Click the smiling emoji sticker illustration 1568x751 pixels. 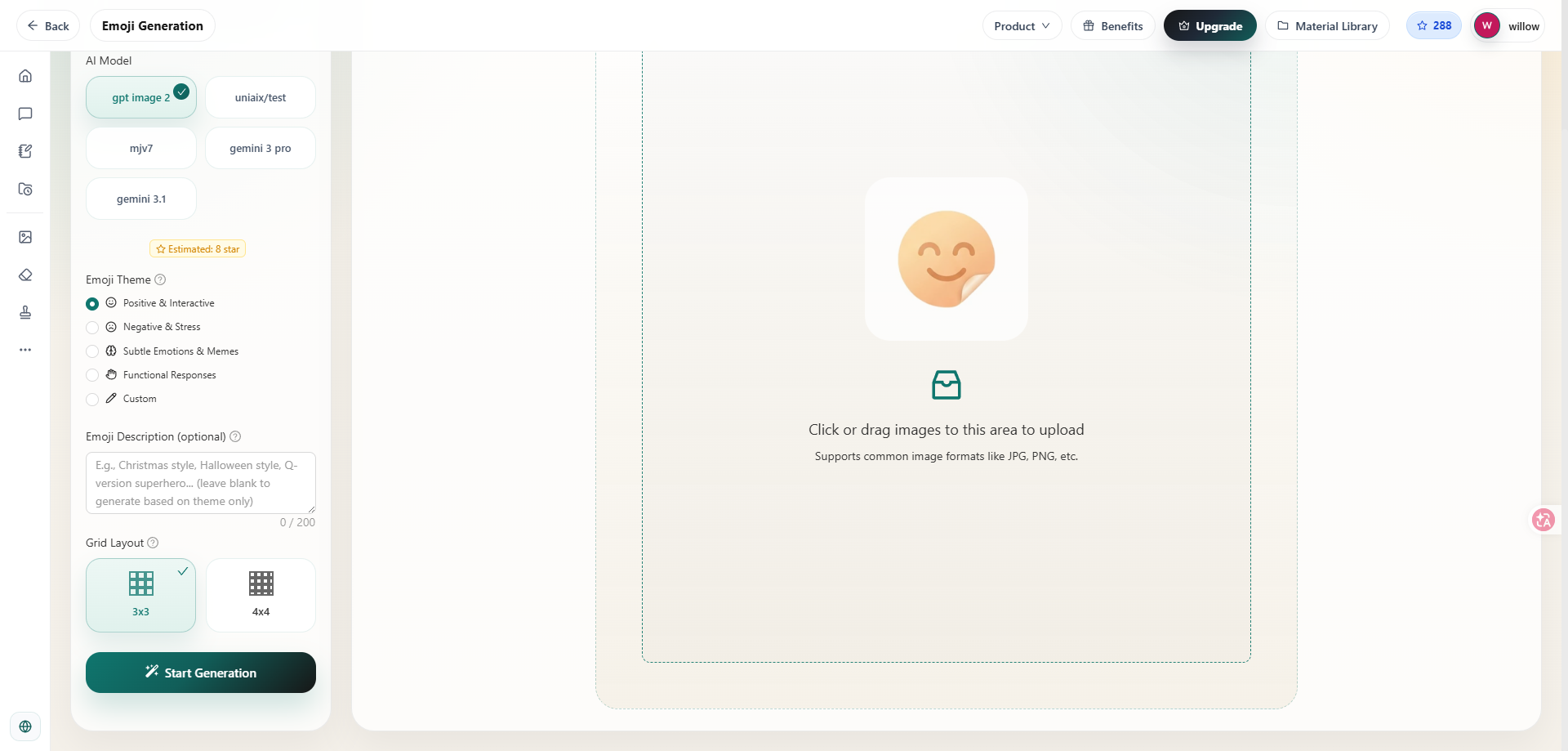(x=947, y=259)
